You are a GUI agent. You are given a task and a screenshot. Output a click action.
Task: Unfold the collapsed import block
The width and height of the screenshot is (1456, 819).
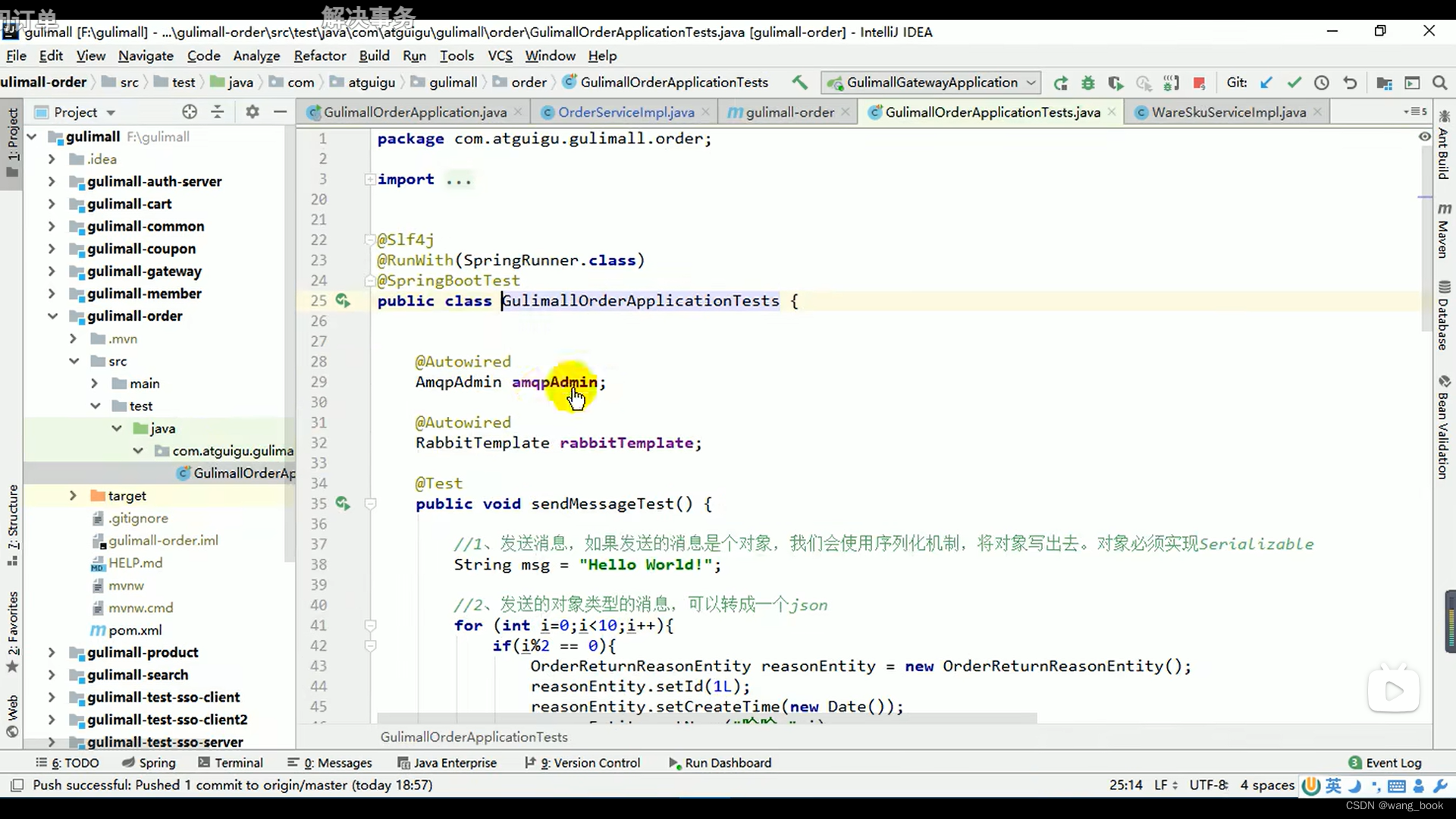point(369,180)
